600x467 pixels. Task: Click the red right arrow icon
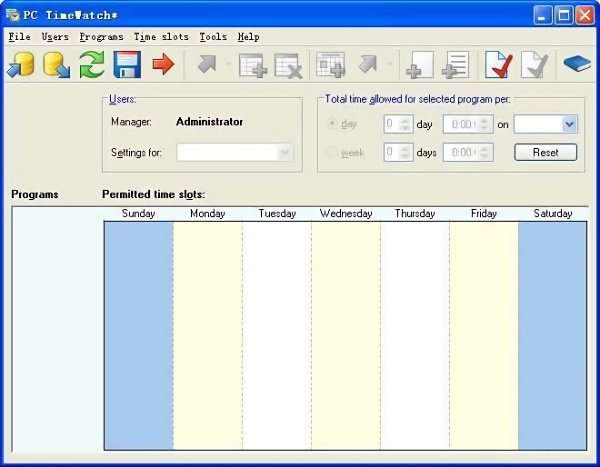click(163, 64)
